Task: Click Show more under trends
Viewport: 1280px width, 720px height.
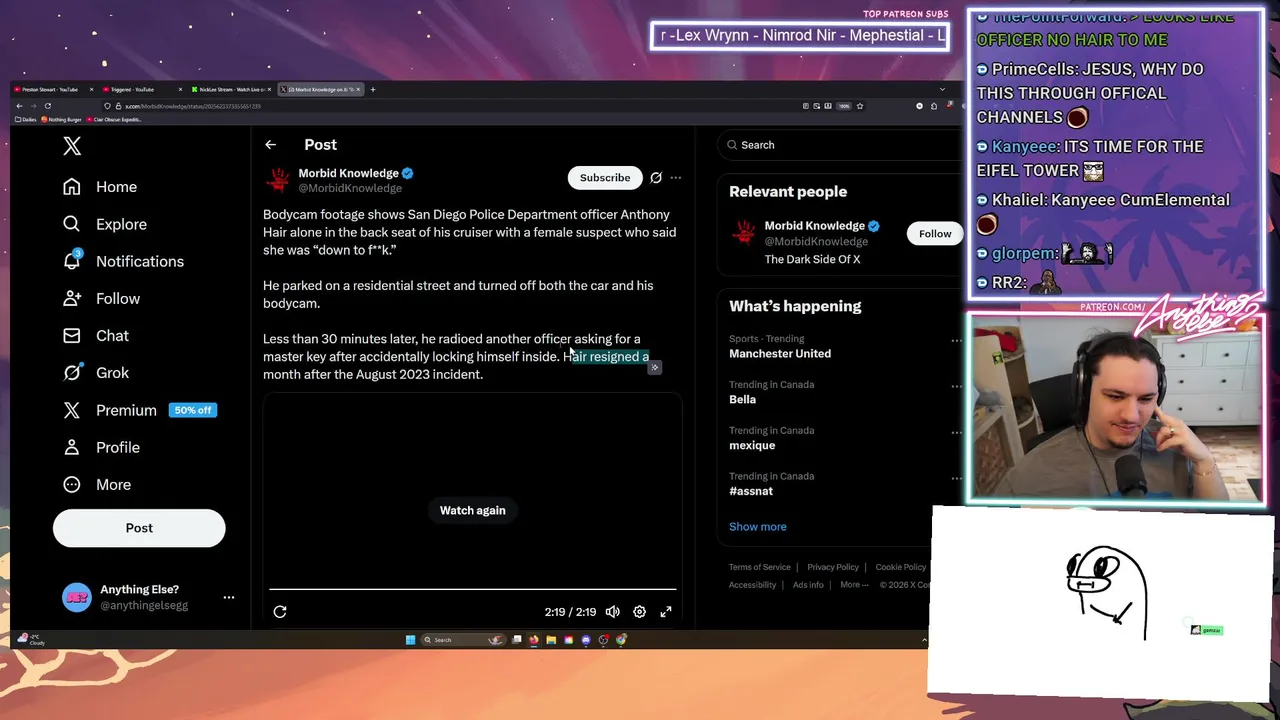Action: (758, 527)
